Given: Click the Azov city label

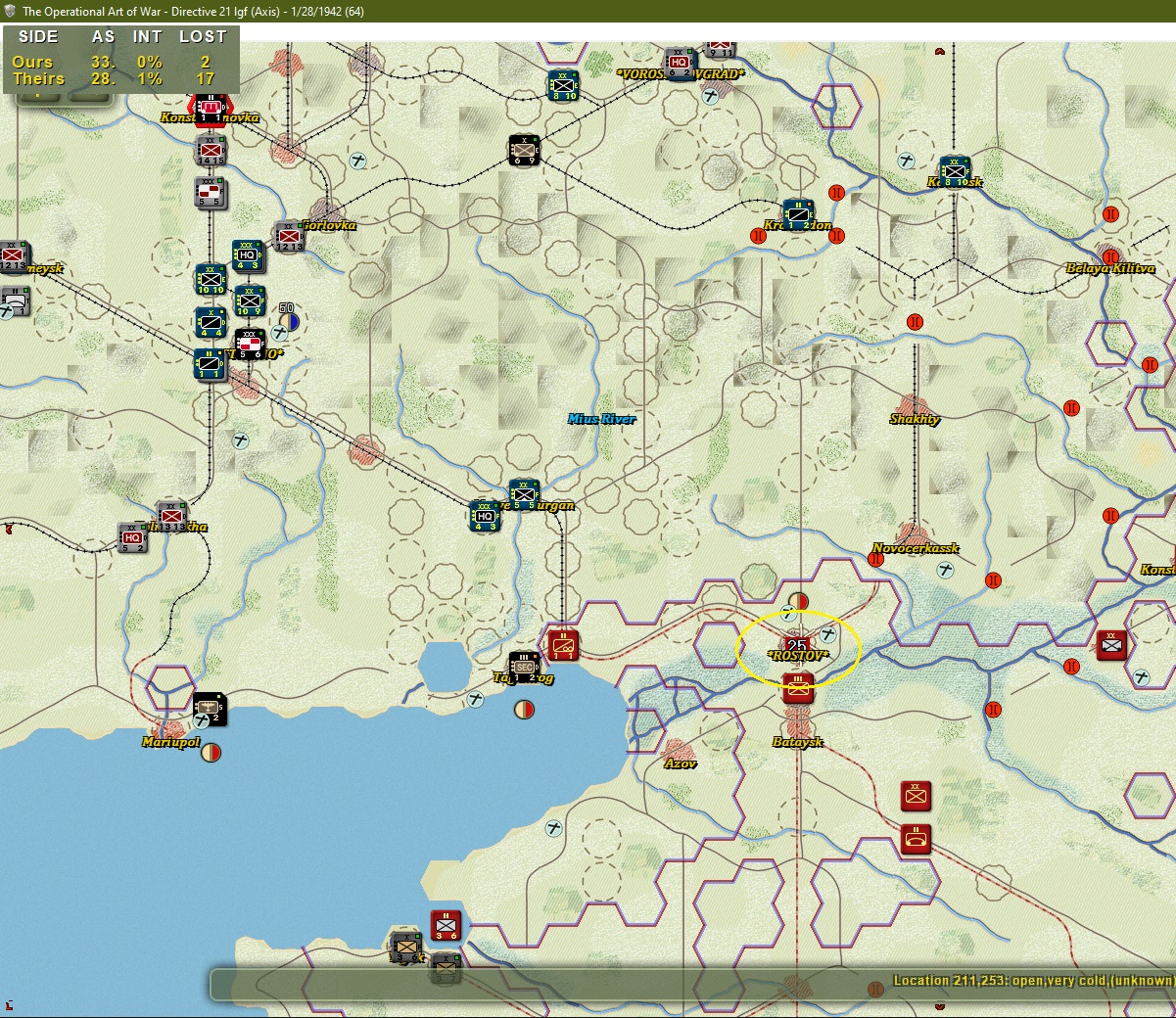Looking at the screenshot, I should tap(681, 763).
